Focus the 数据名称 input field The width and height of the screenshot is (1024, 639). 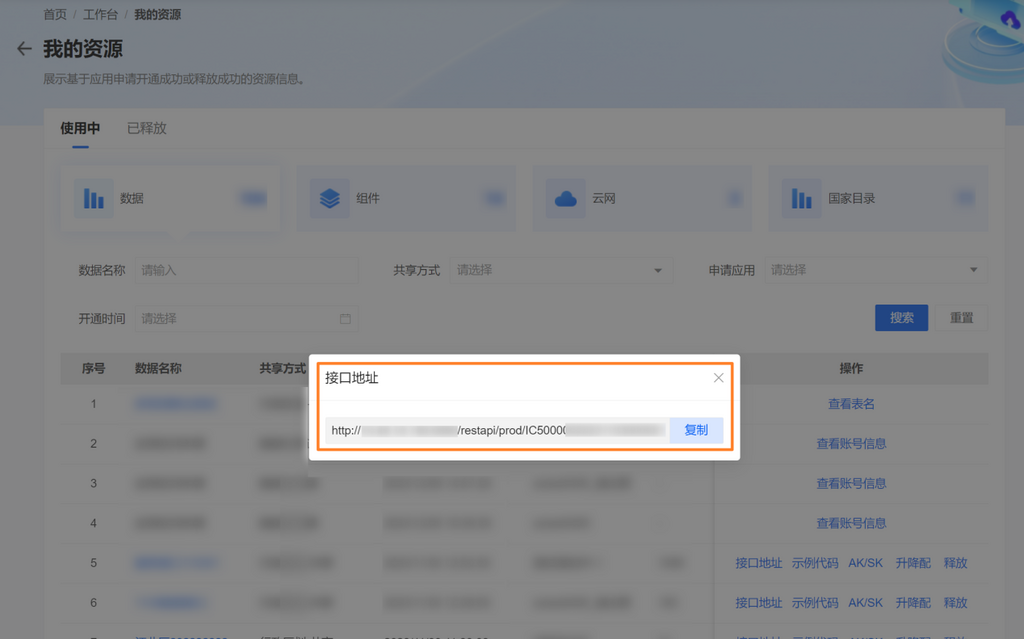247,270
